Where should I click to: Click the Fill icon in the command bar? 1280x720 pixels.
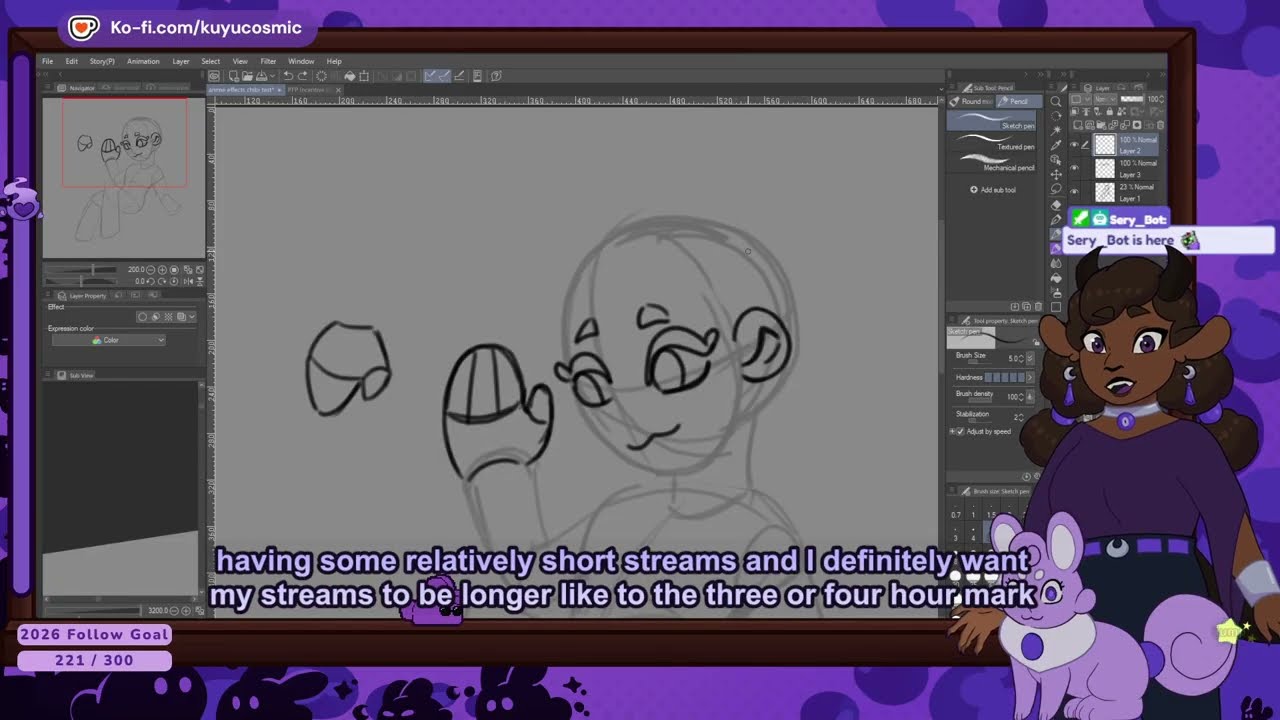click(x=350, y=76)
